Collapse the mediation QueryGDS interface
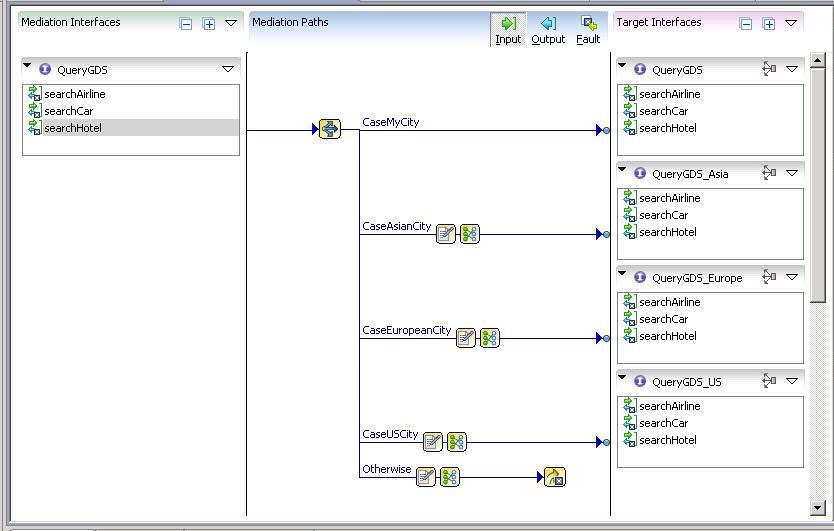834x531 pixels. click(x=27, y=65)
